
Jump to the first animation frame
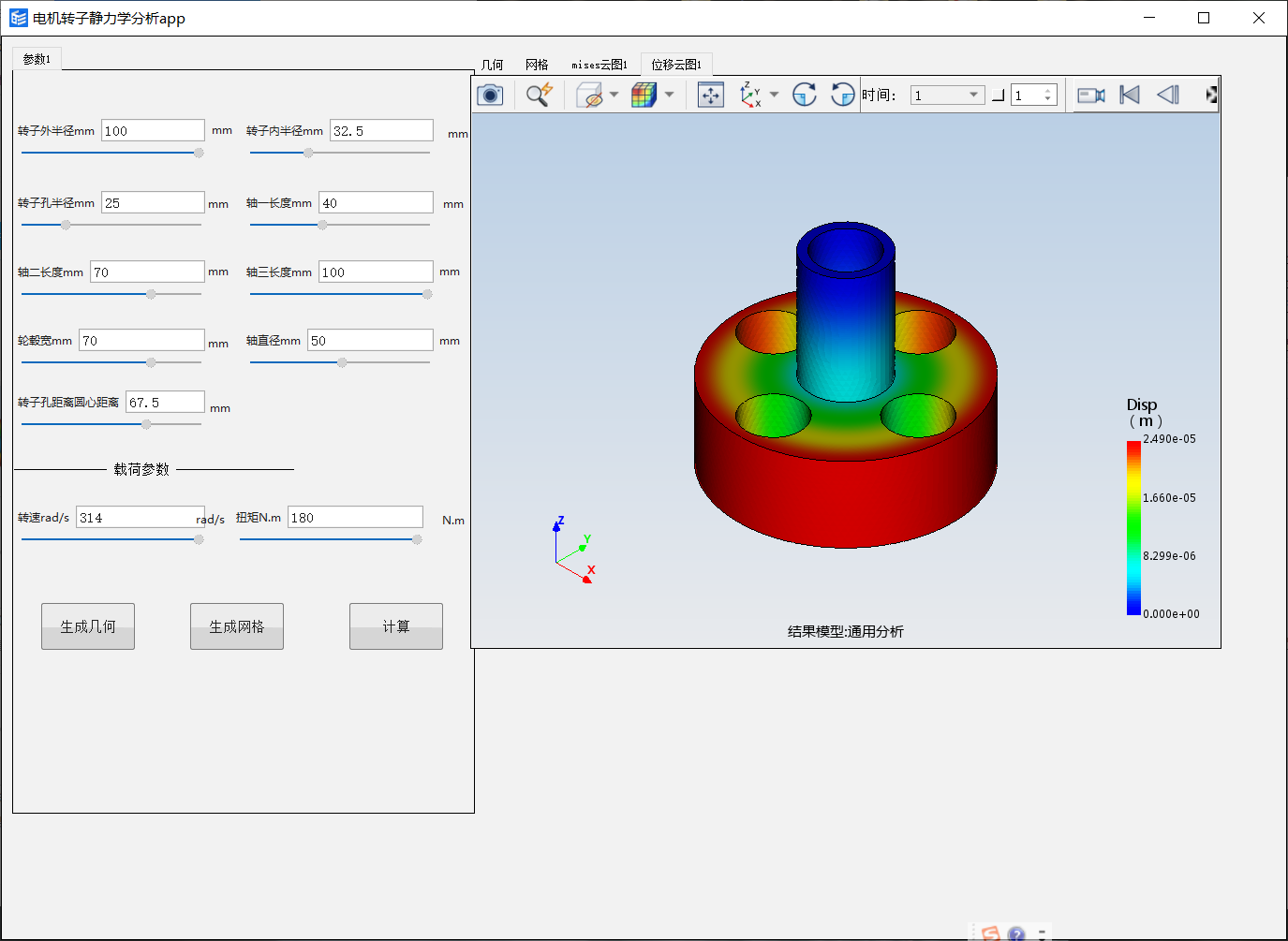1130,95
